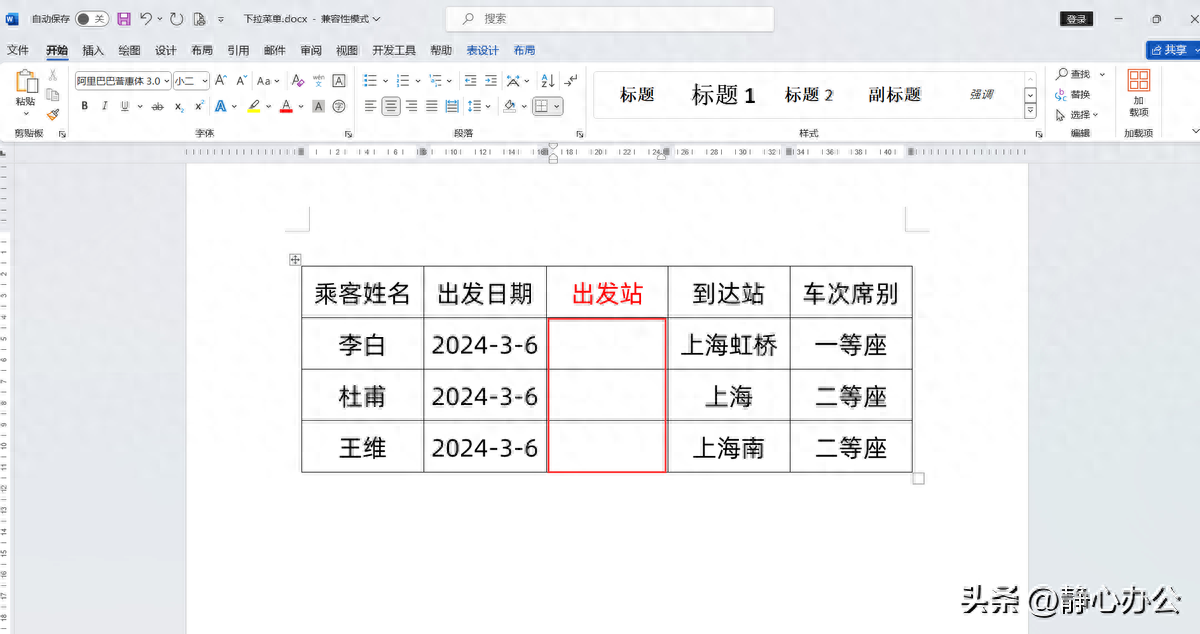Open the font size dropdown
The image size is (1200, 634).
[x=204, y=81]
